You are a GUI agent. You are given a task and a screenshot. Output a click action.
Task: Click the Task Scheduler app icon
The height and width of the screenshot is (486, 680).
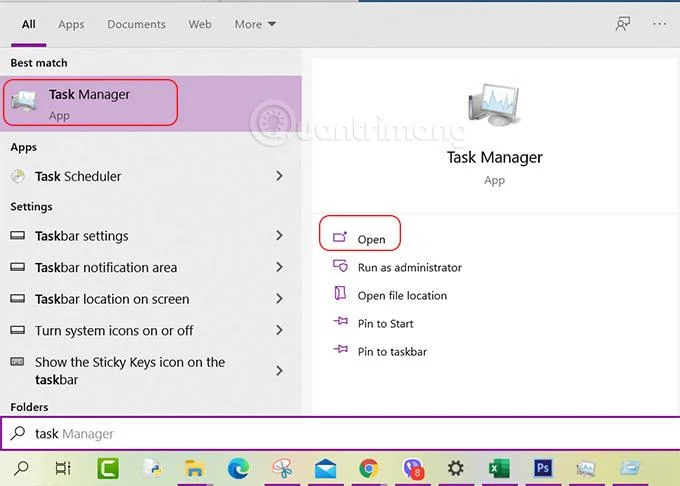(x=18, y=176)
